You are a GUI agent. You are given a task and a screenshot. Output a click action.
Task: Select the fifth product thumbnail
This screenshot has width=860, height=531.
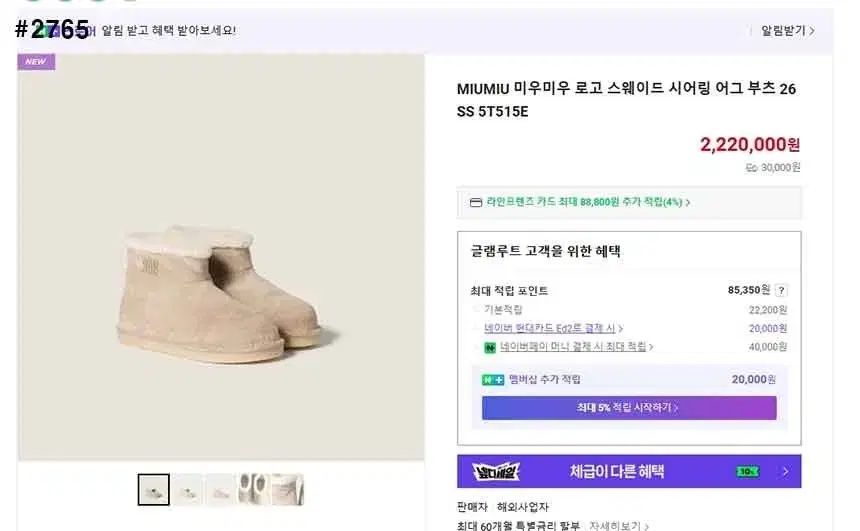pyautogui.click(x=287, y=490)
